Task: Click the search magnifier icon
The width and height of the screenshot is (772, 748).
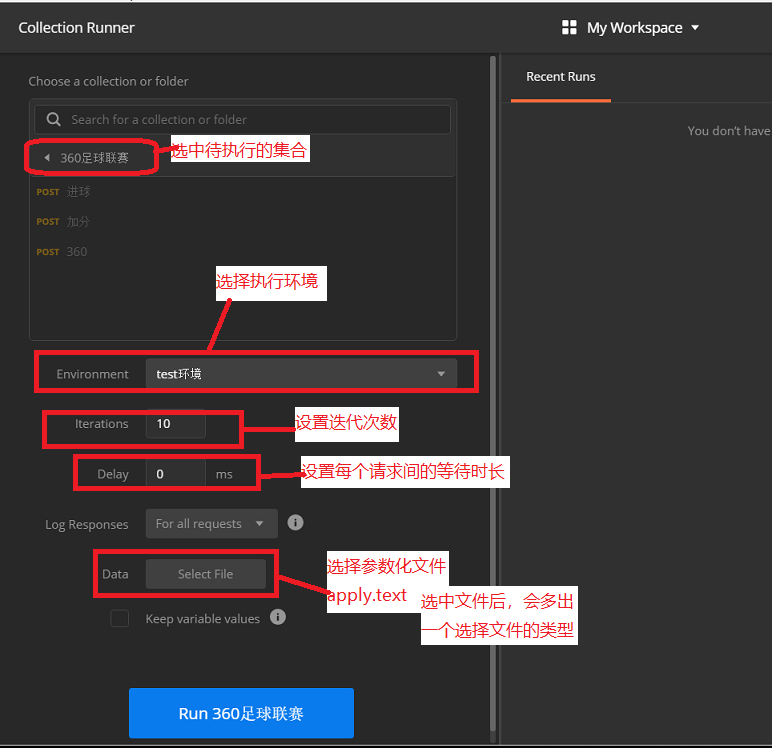Action: point(53,119)
